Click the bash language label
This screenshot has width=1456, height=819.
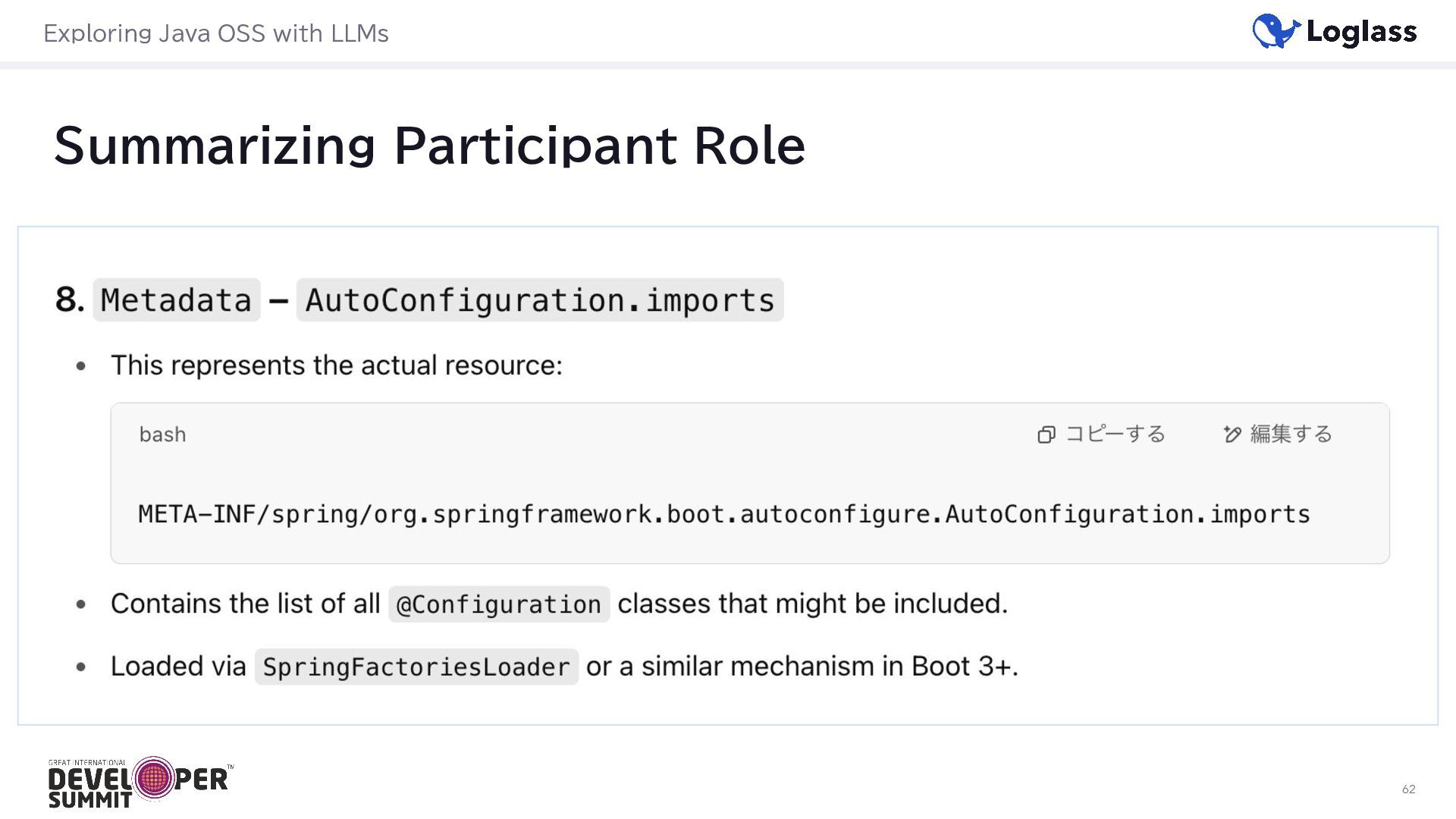(x=162, y=435)
